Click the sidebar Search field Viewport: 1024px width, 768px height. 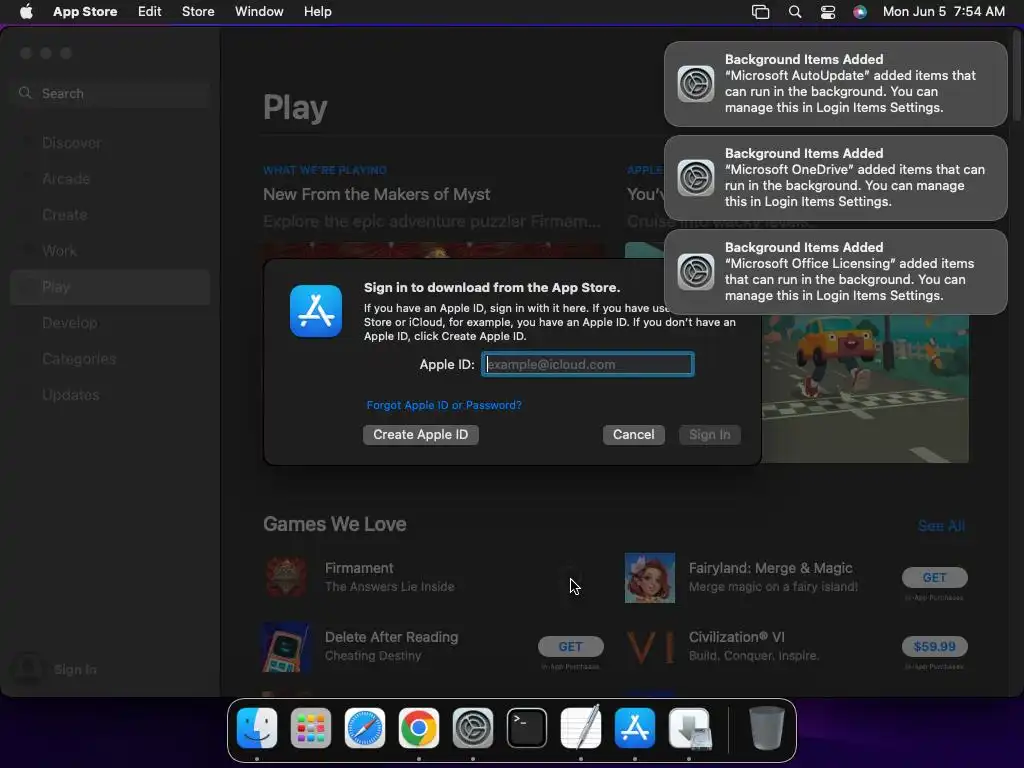coord(110,93)
